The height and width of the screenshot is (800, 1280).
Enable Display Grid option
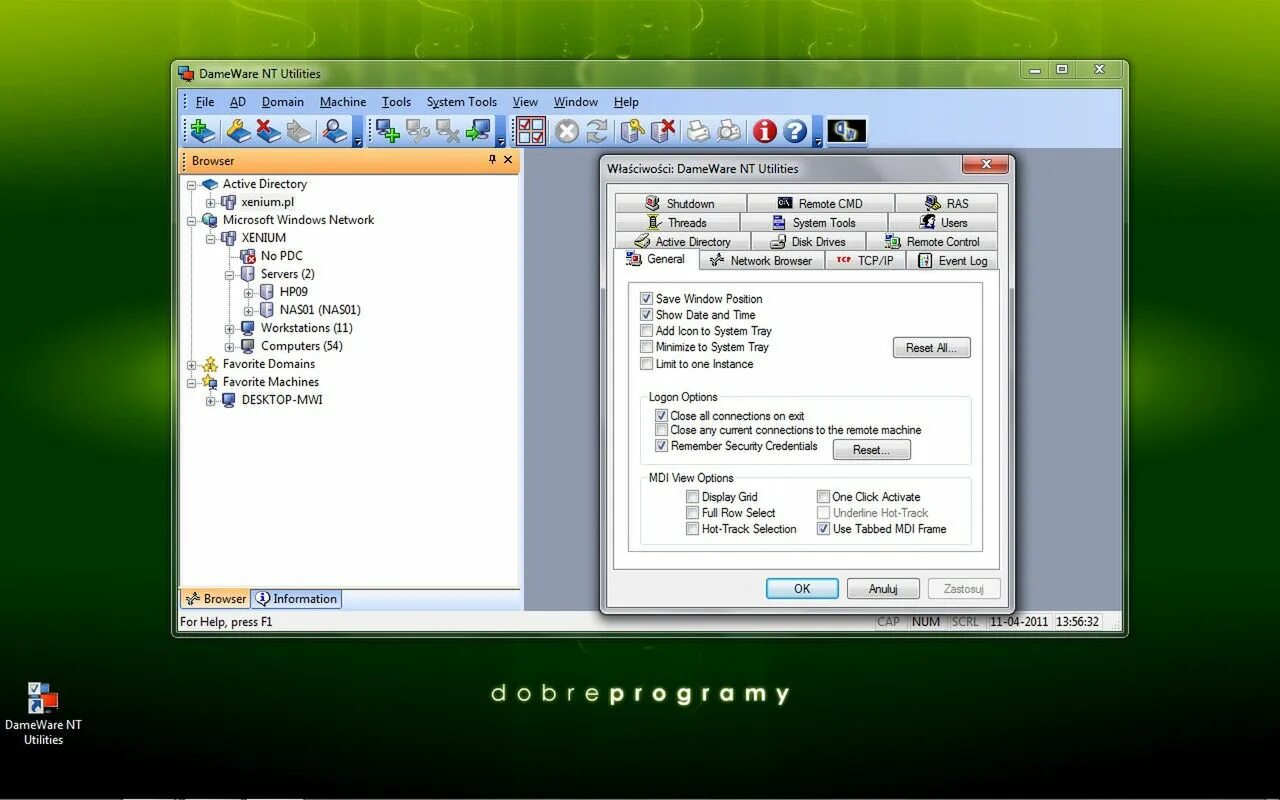(x=692, y=497)
